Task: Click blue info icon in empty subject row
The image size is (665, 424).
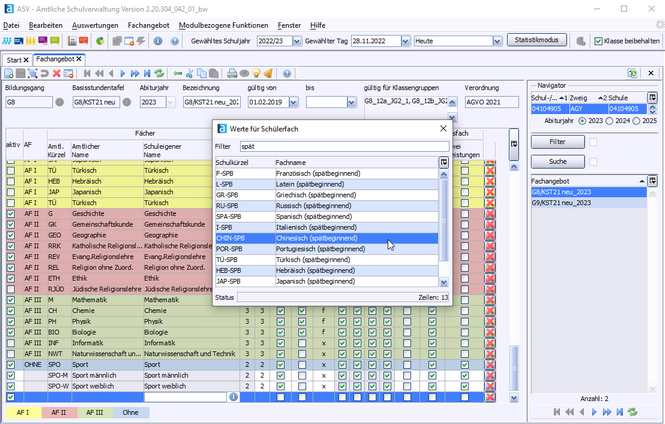Action: pos(233,396)
